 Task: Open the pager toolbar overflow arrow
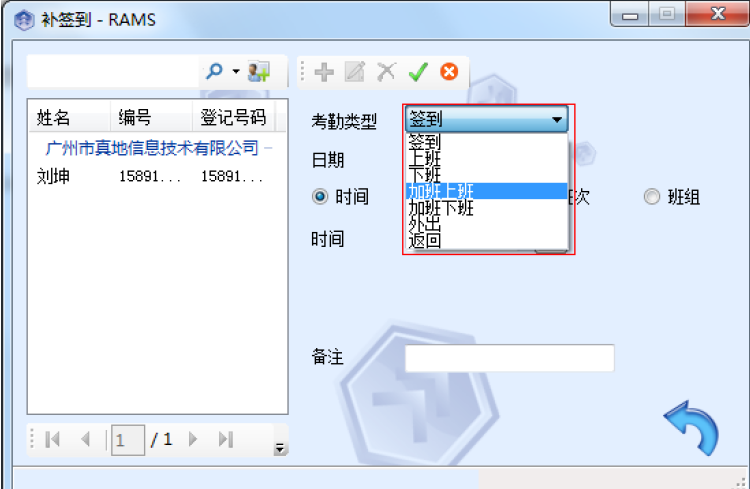280,447
